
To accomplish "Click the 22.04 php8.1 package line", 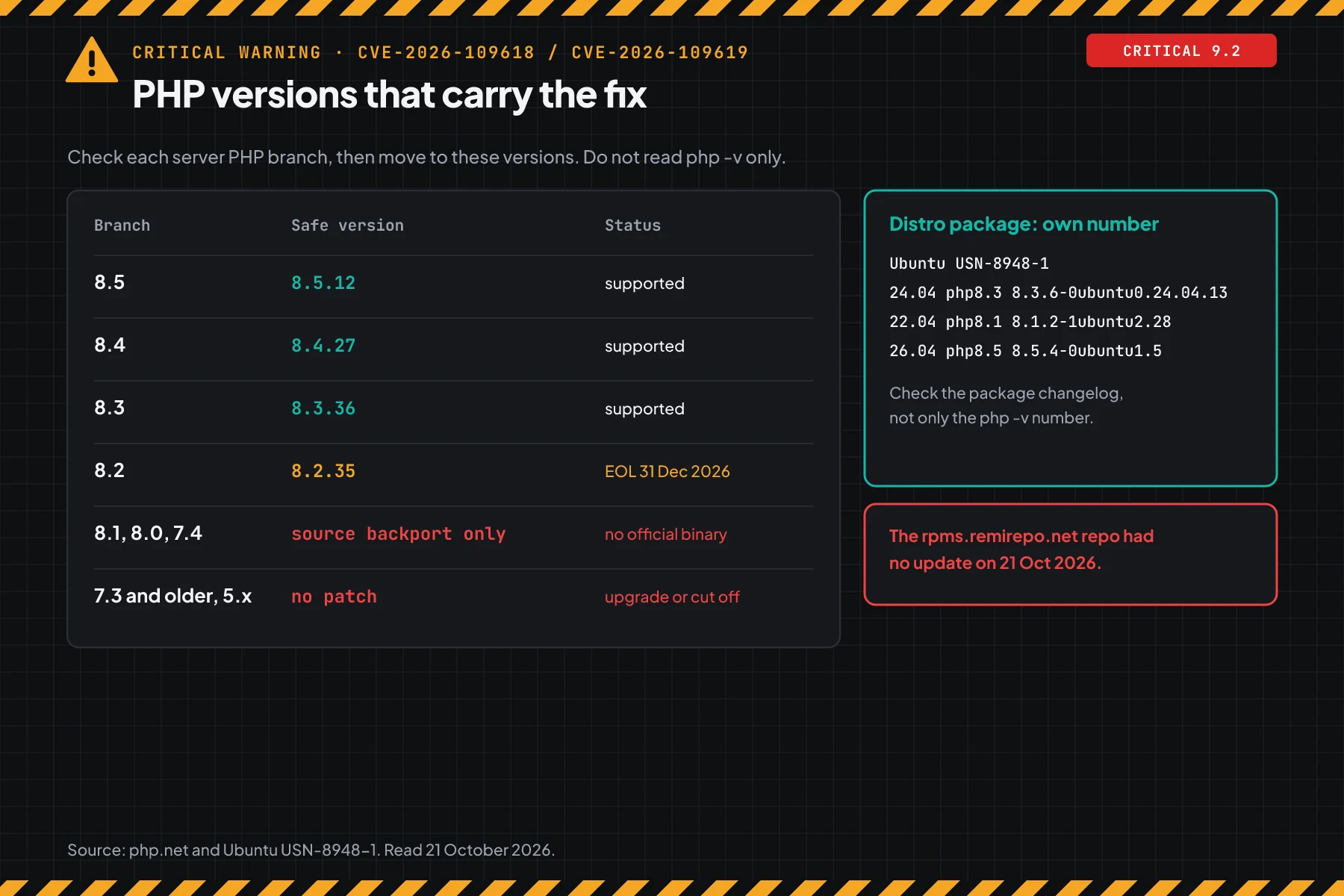I will point(1030,322).
